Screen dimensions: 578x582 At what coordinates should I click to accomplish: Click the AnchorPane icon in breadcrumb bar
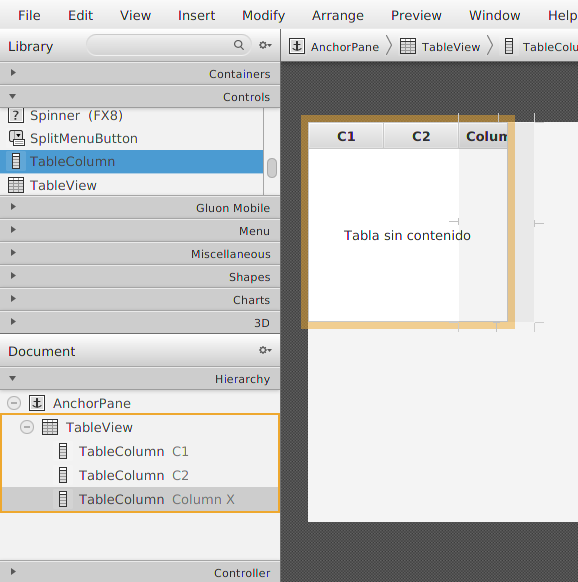click(x=297, y=46)
